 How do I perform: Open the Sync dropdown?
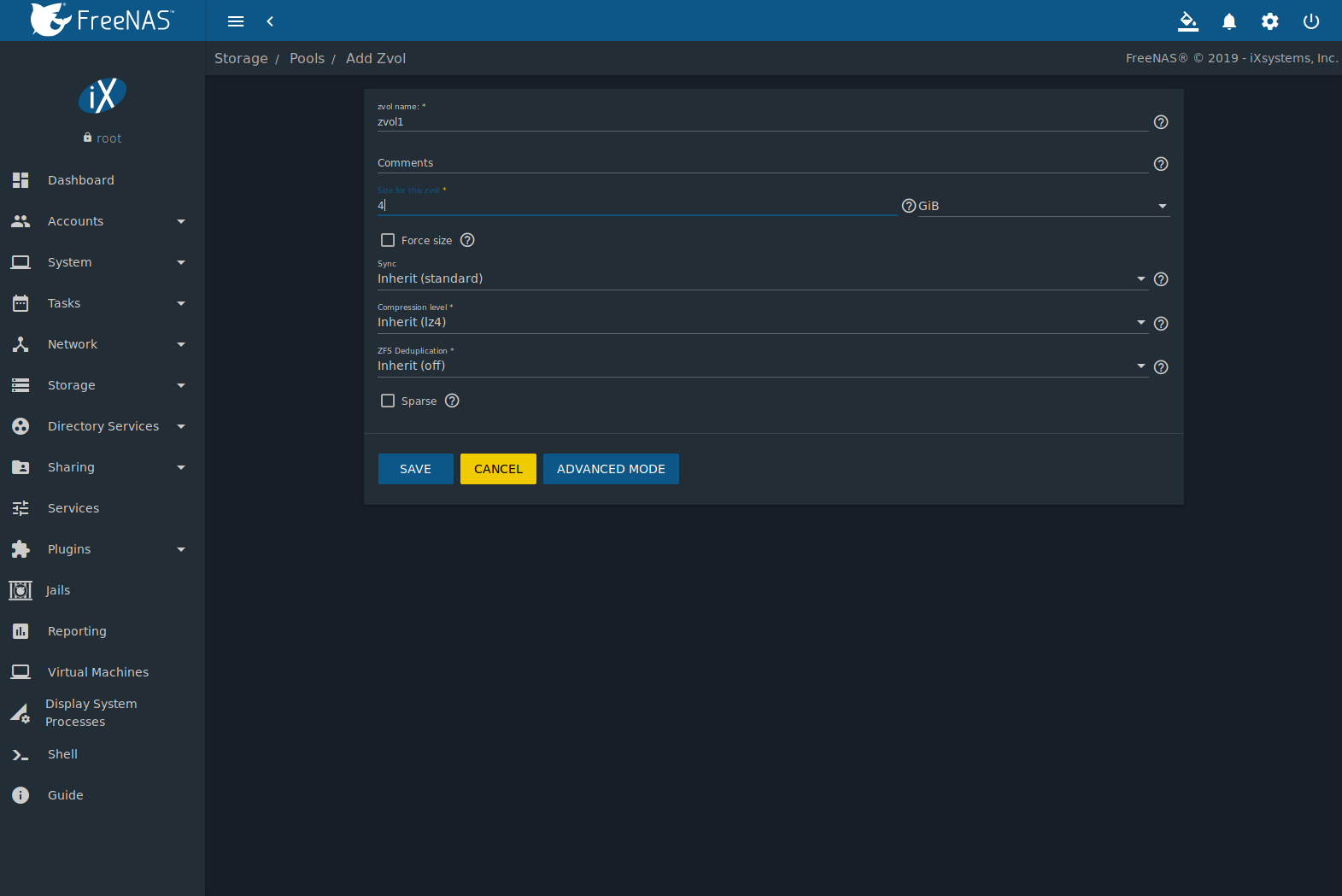click(763, 278)
